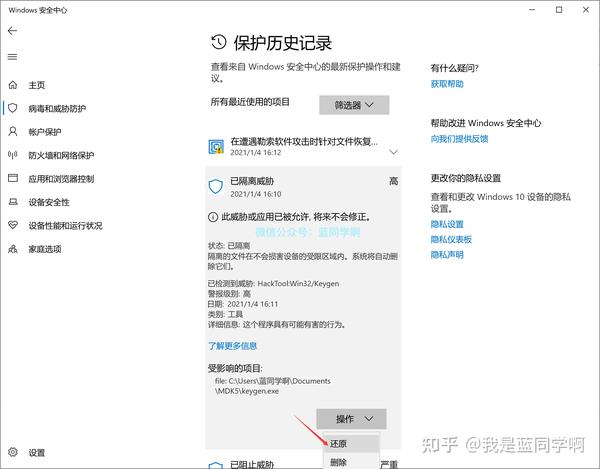Select 设备性能和运行状况 in sidebar

coord(65,226)
